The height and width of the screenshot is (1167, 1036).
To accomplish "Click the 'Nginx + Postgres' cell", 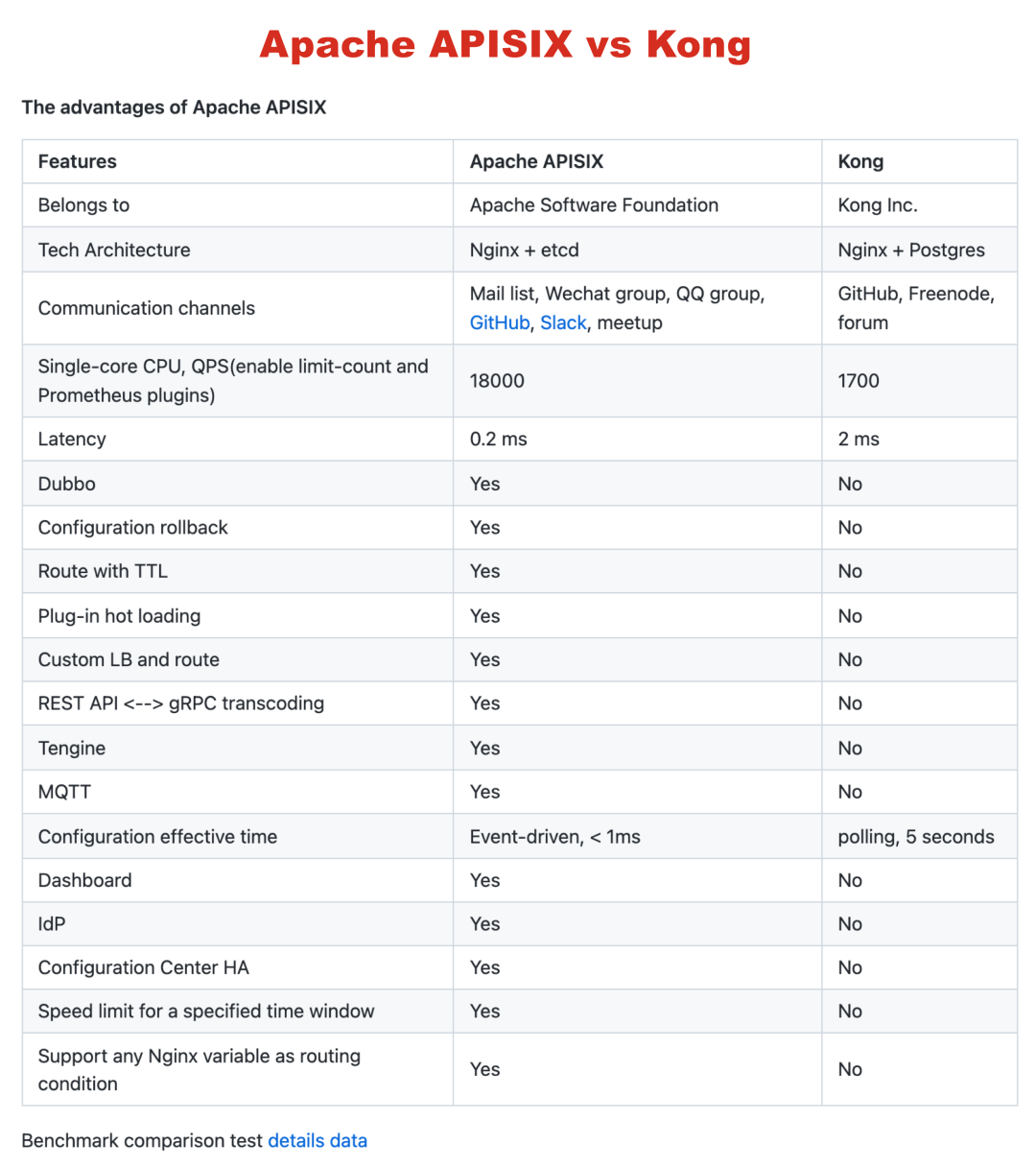I will (x=910, y=250).
